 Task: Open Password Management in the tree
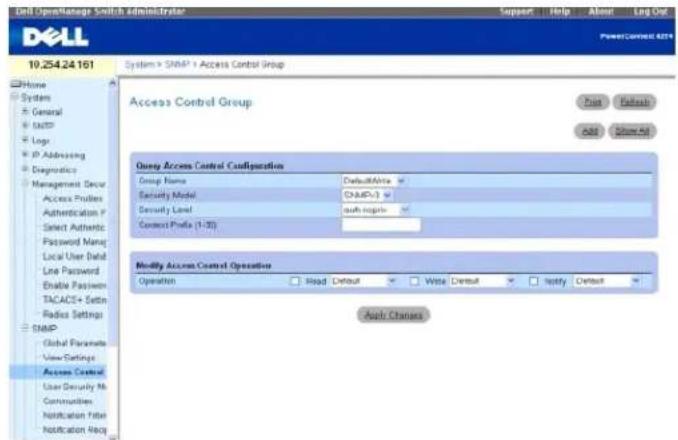(74, 242)
